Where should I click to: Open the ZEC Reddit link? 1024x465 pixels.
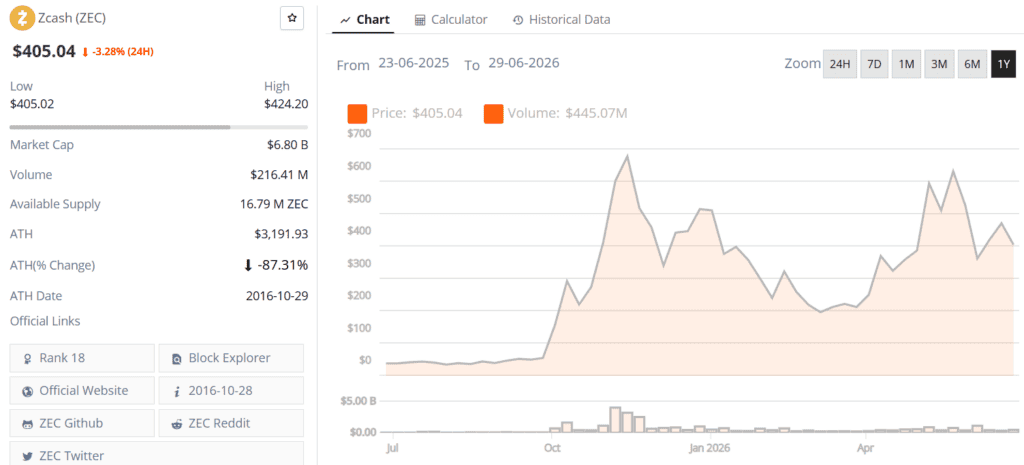point(231,423)
